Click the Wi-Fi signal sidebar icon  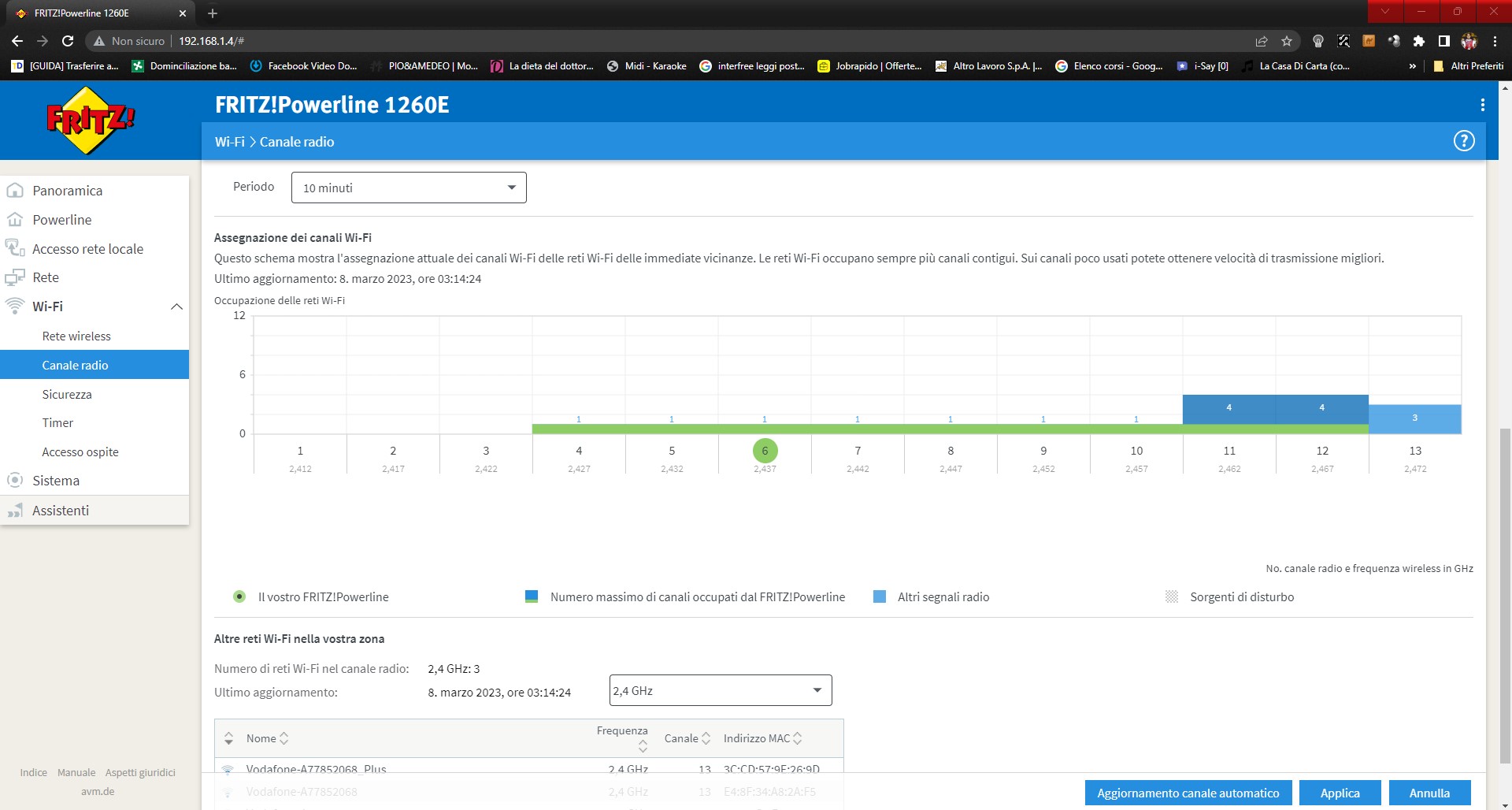point(15,306)
